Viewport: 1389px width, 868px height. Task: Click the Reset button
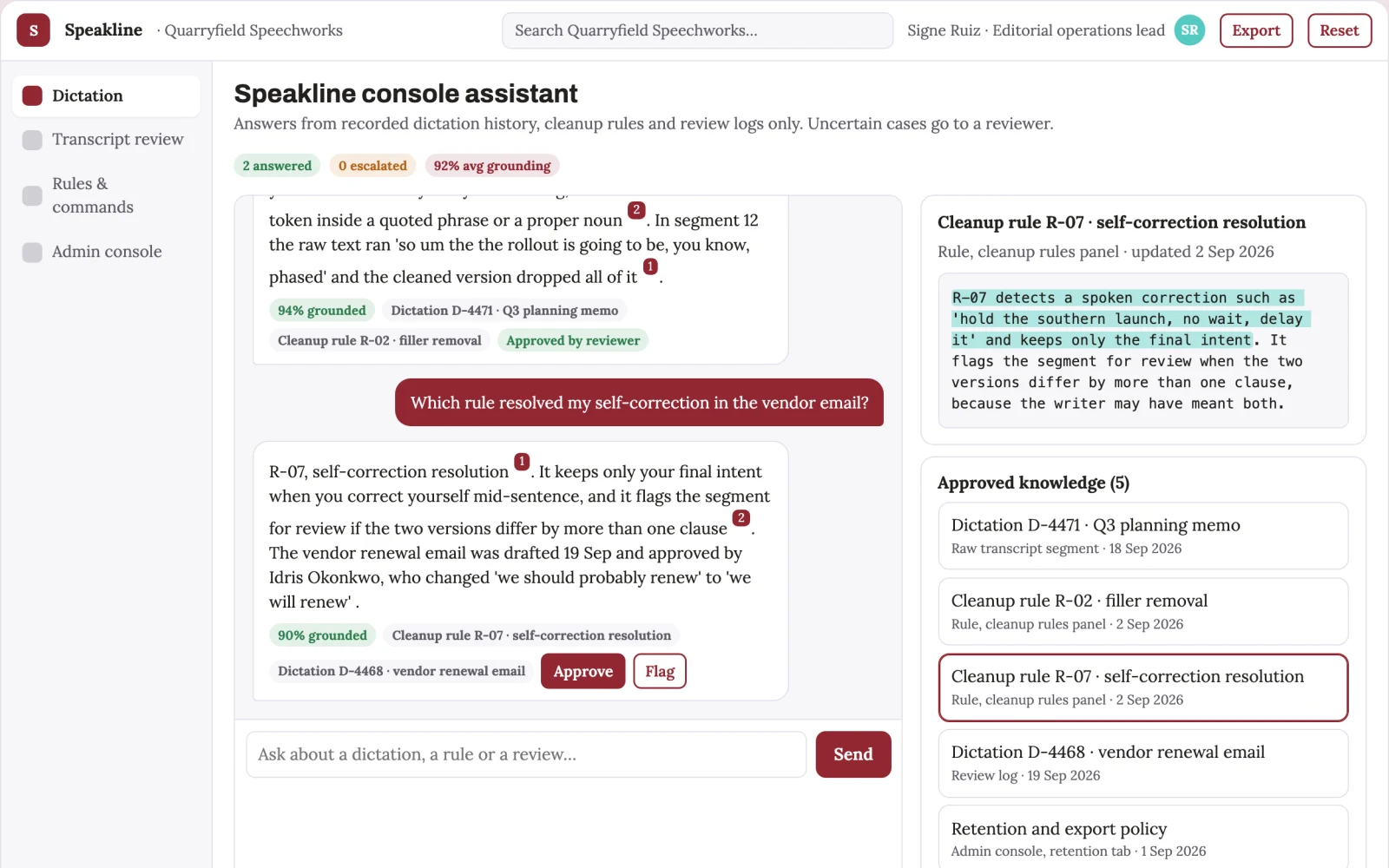tap(1340, 30)
